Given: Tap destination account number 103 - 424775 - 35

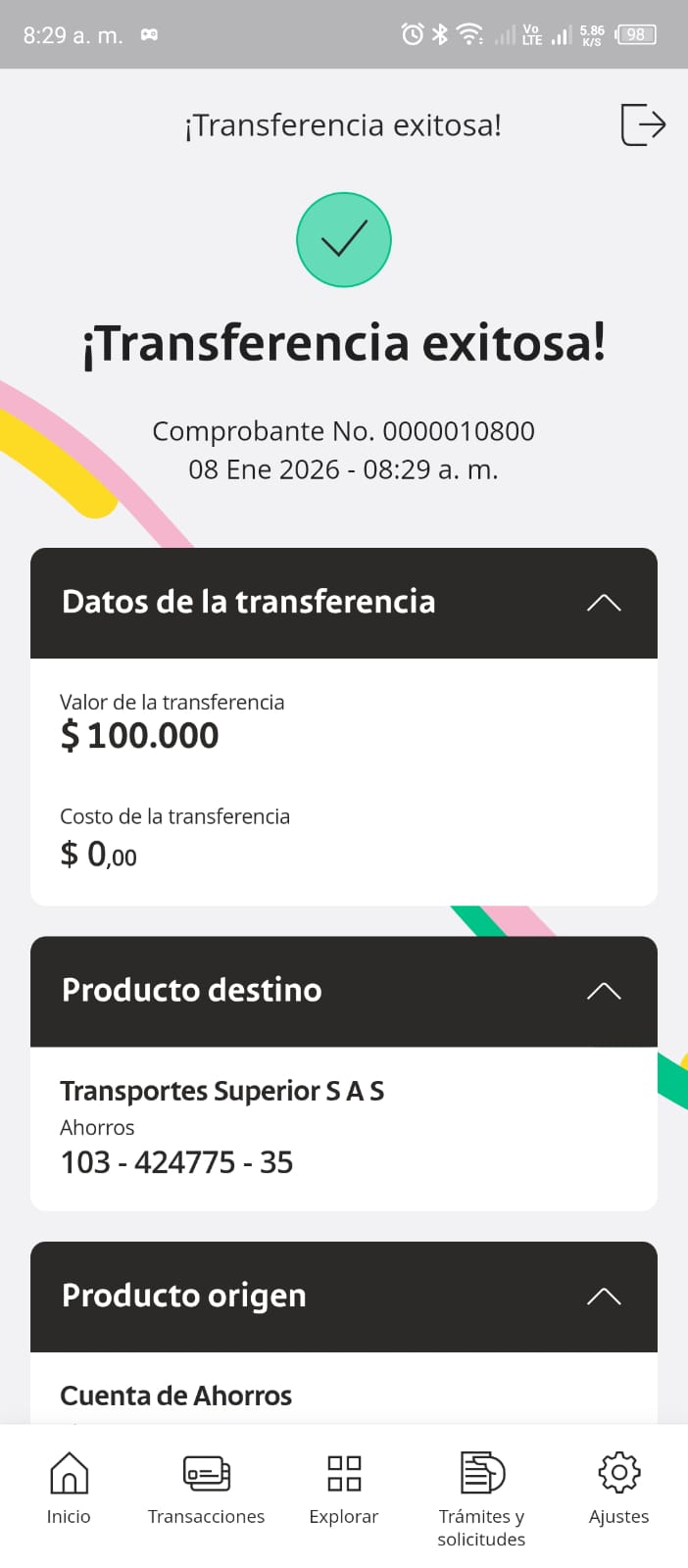Looking at the screenshot, I should coord(176,1162).
